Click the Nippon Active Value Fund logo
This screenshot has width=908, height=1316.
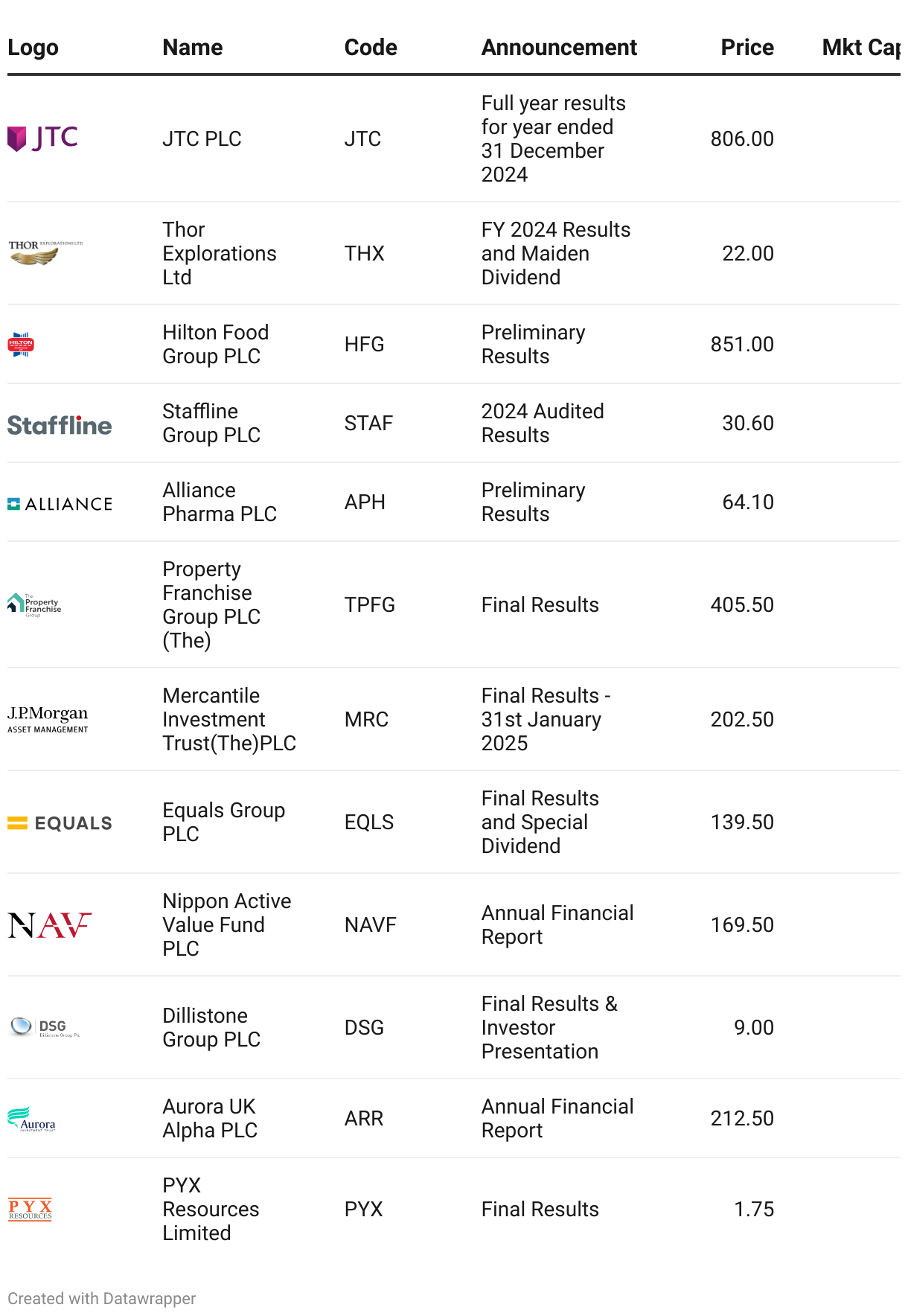tap(49, 925)
